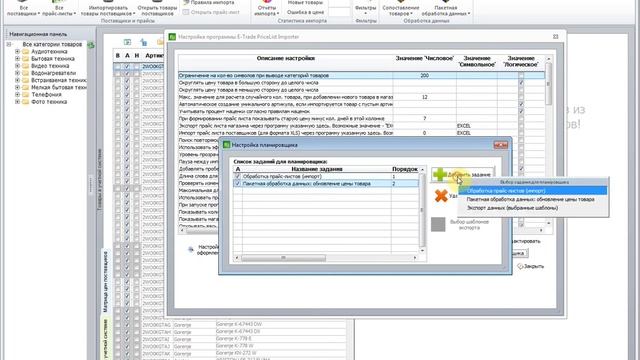Click the 'Закрыть' button in the settings window

coord(531,266)
